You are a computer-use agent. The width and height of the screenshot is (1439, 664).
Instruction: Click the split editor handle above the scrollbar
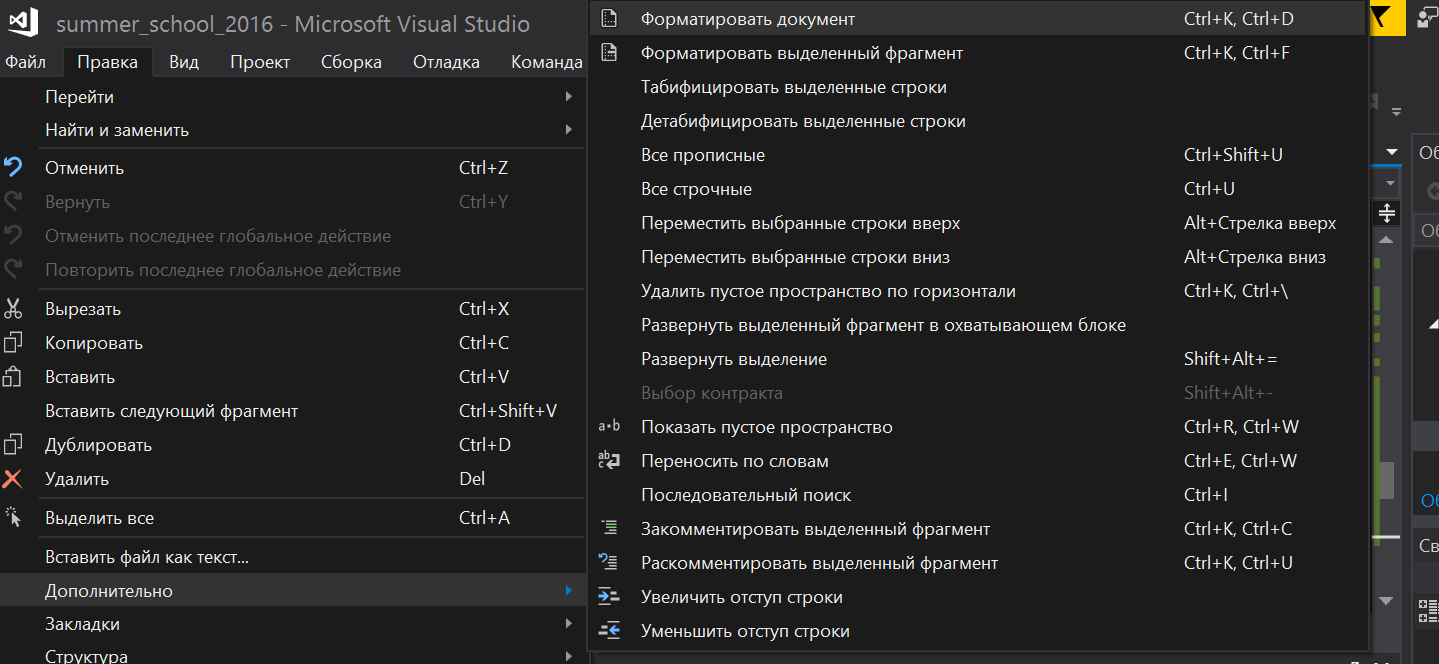point(1386,213)
